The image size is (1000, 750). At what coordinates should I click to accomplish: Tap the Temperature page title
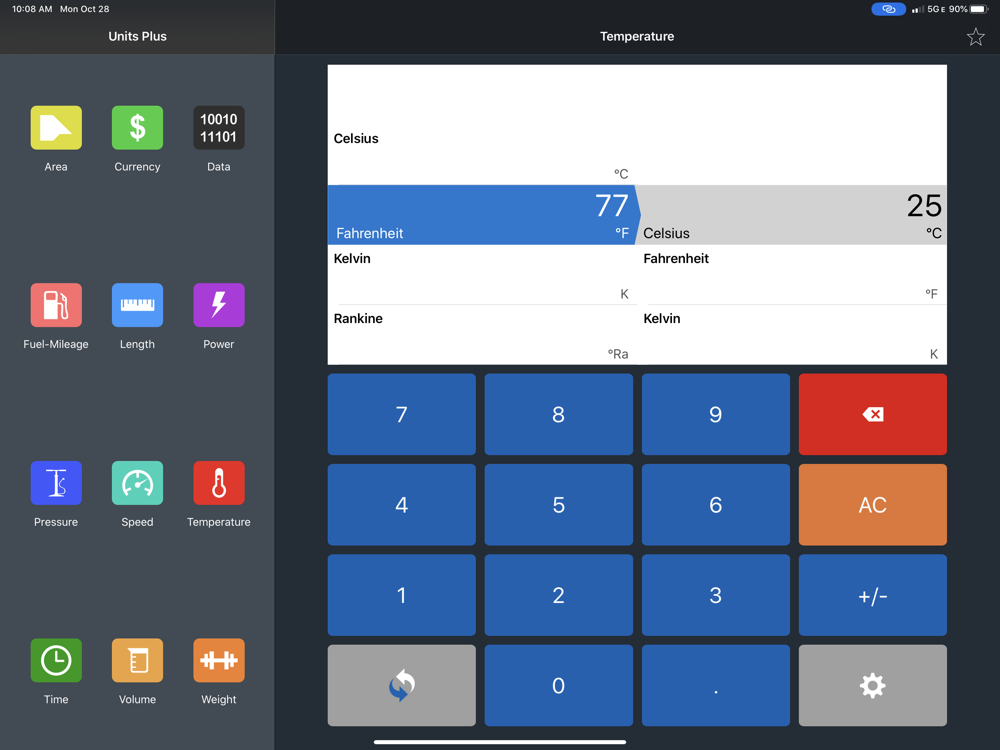(x=636, y=36)
